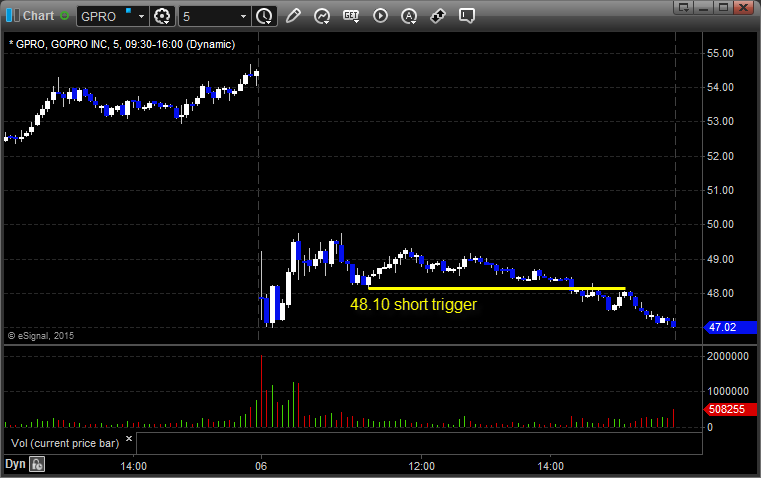Click the GET indicators icon
Viewport: 761px width, 478px height.
tap(351, 16)
